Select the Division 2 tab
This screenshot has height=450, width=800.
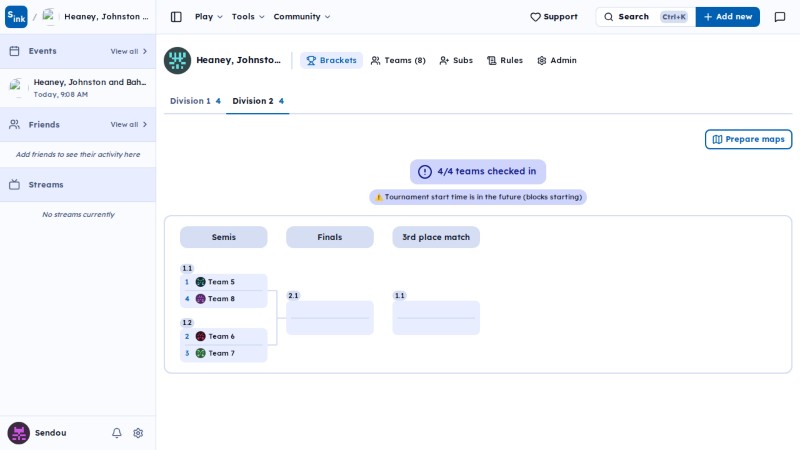coord(258,101)
